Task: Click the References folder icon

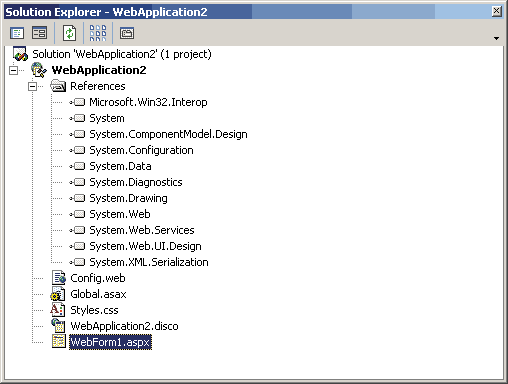Action: point(58,86)
